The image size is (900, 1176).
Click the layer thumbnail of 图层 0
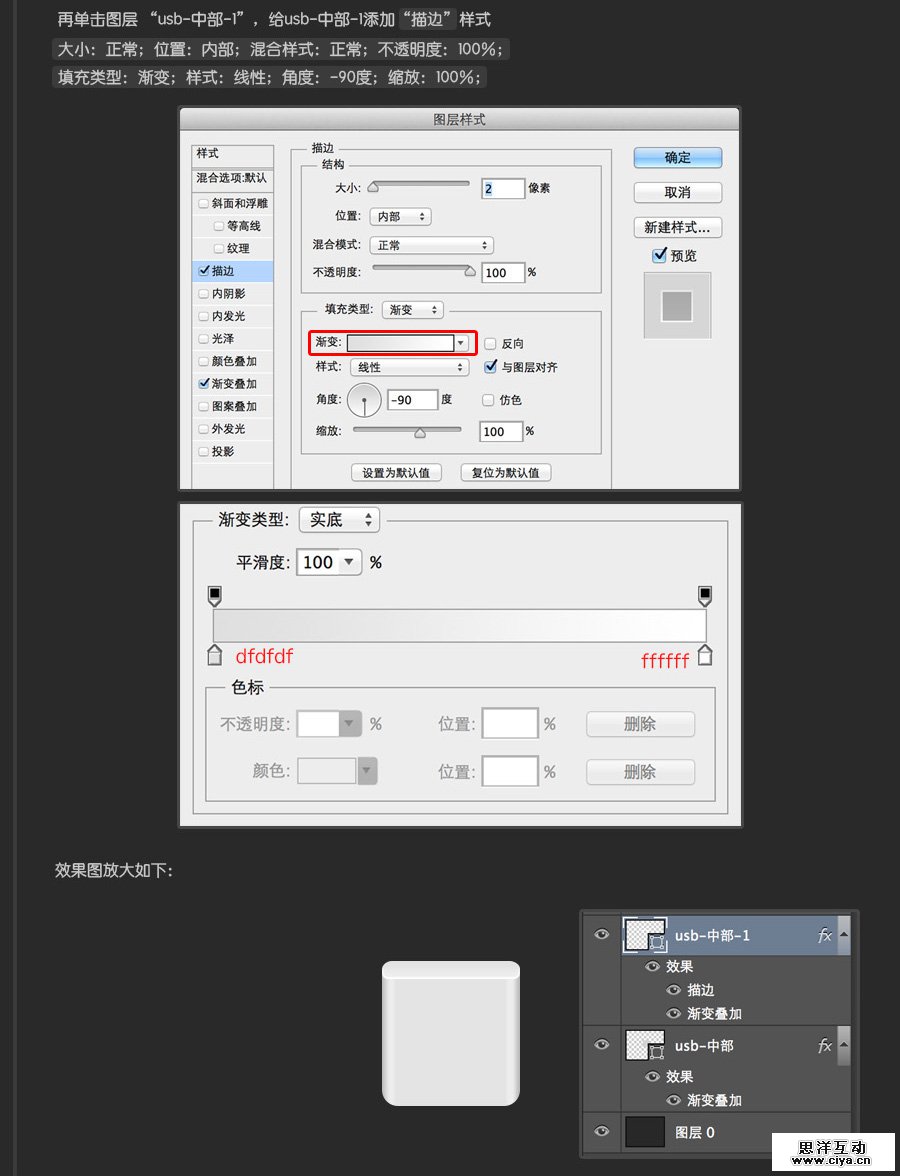(644, 1131)
